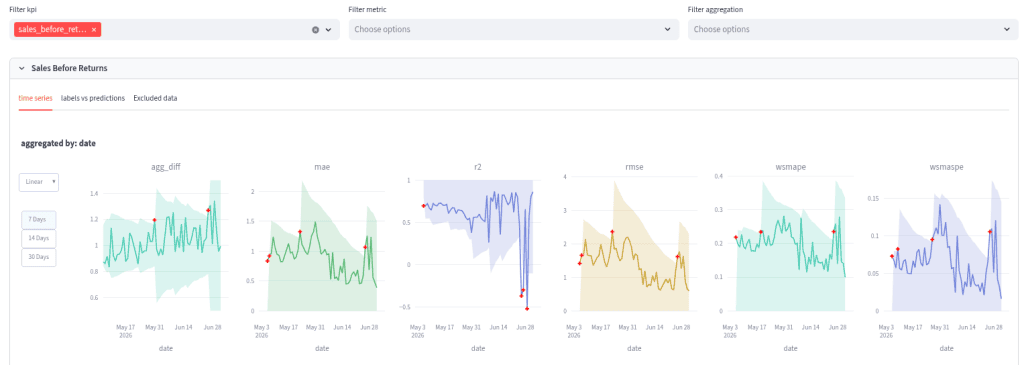This screenshot has width=1024, height=365.
Task: Switch to labels vs predictions tab
Action: click(x=93, y=98)
